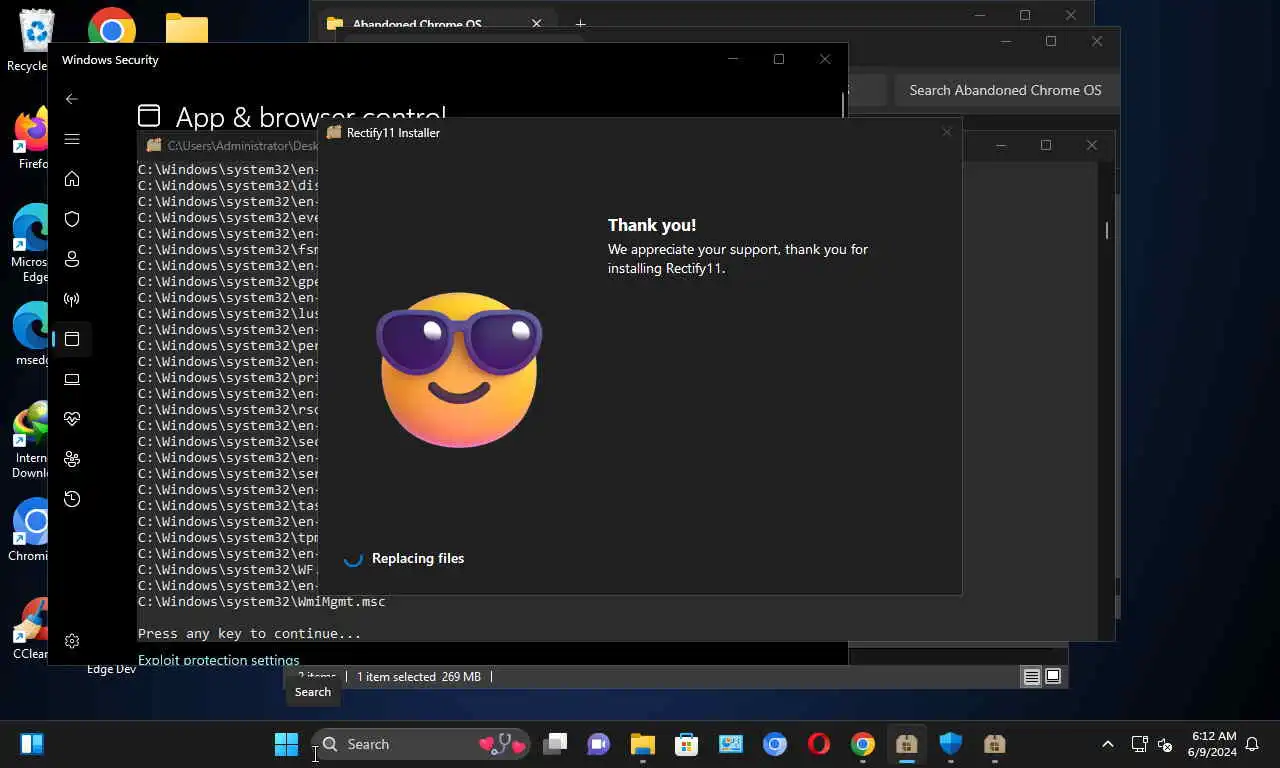This screenshot has height=768, width=1280.
Task: Close the Abandoned Chrome OS tab
Action: click(x=536, y=24)
